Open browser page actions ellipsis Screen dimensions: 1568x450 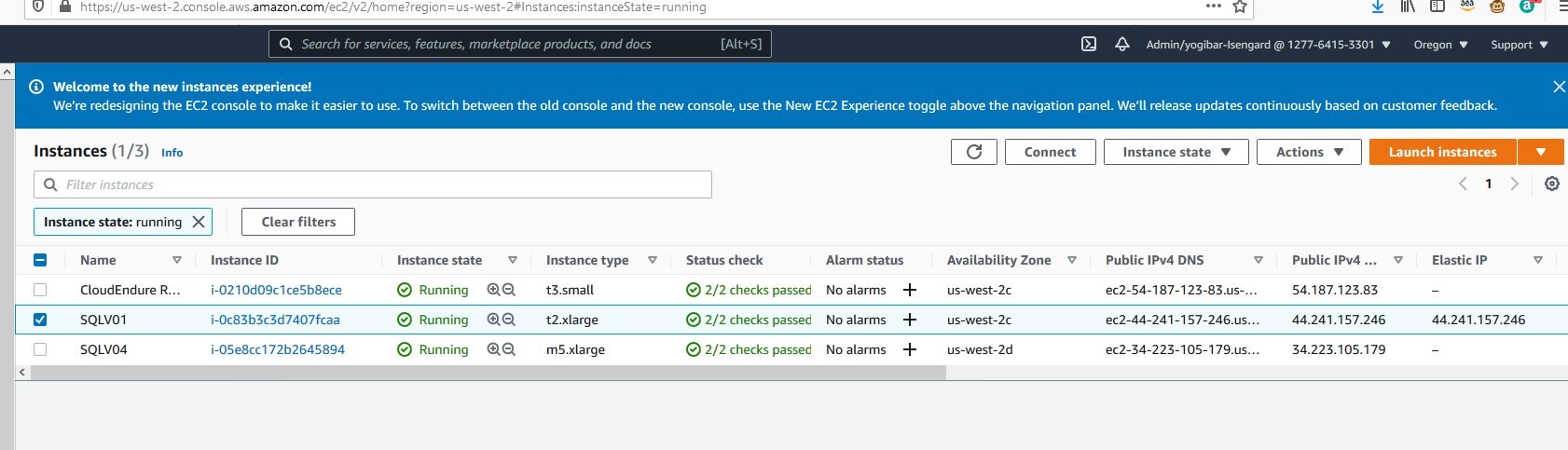(1213, 7)
